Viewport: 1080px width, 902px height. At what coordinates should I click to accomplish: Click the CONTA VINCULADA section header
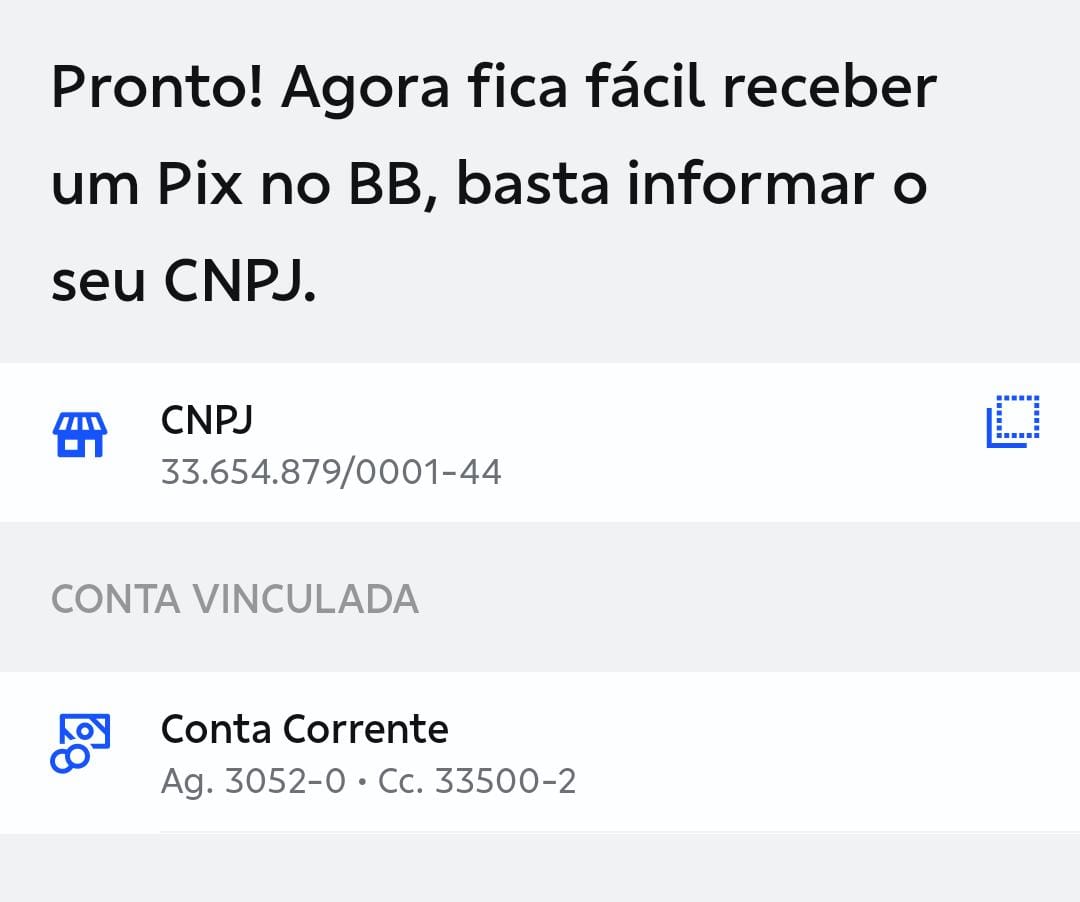click(x=234, y=599)
